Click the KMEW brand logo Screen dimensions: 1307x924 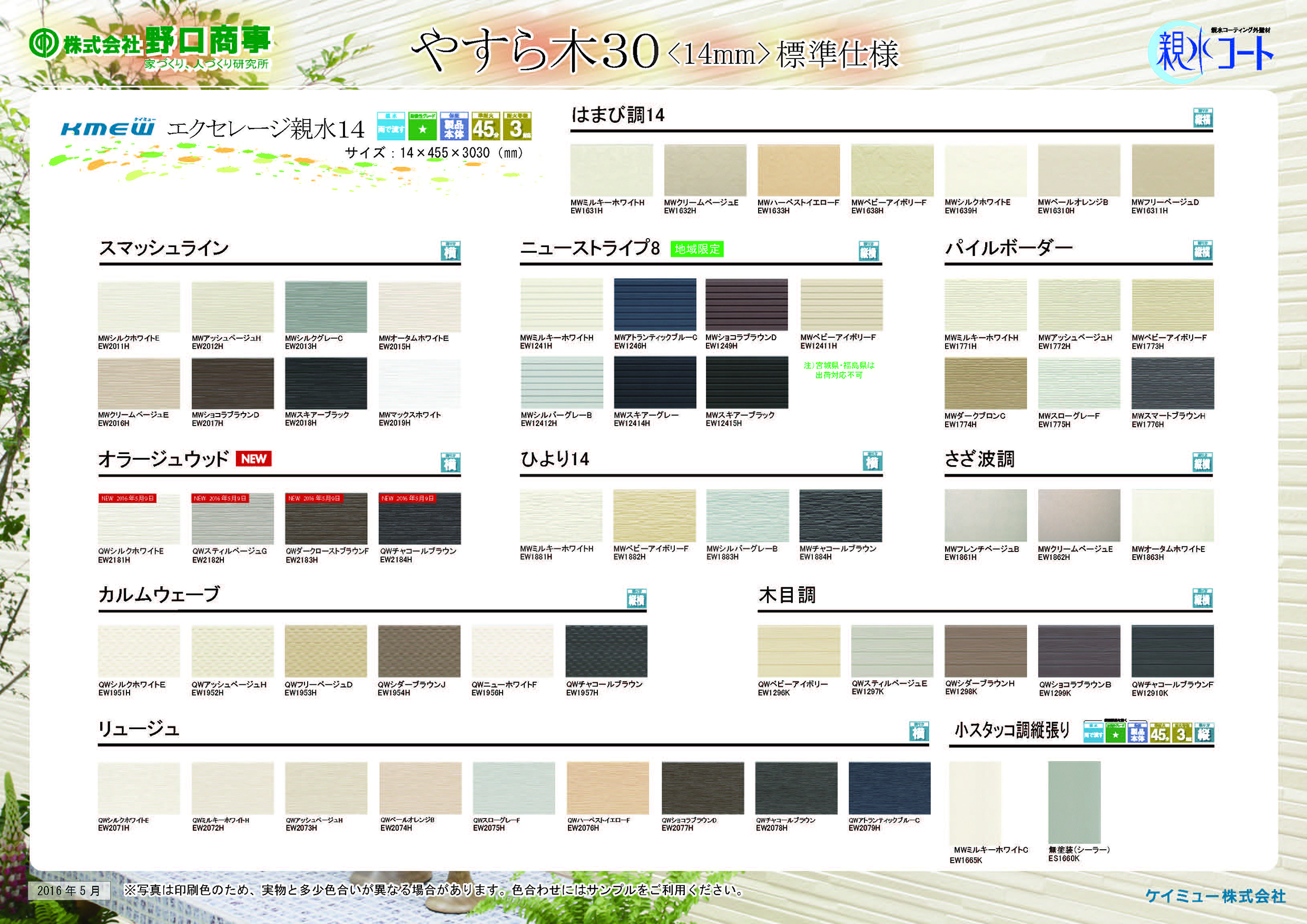107,127
